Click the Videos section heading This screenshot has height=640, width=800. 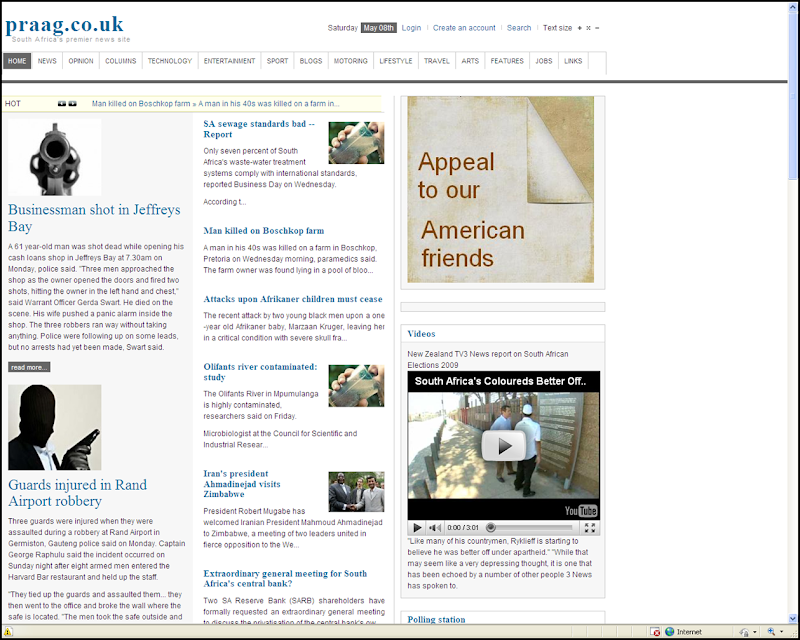pos(421,334)
